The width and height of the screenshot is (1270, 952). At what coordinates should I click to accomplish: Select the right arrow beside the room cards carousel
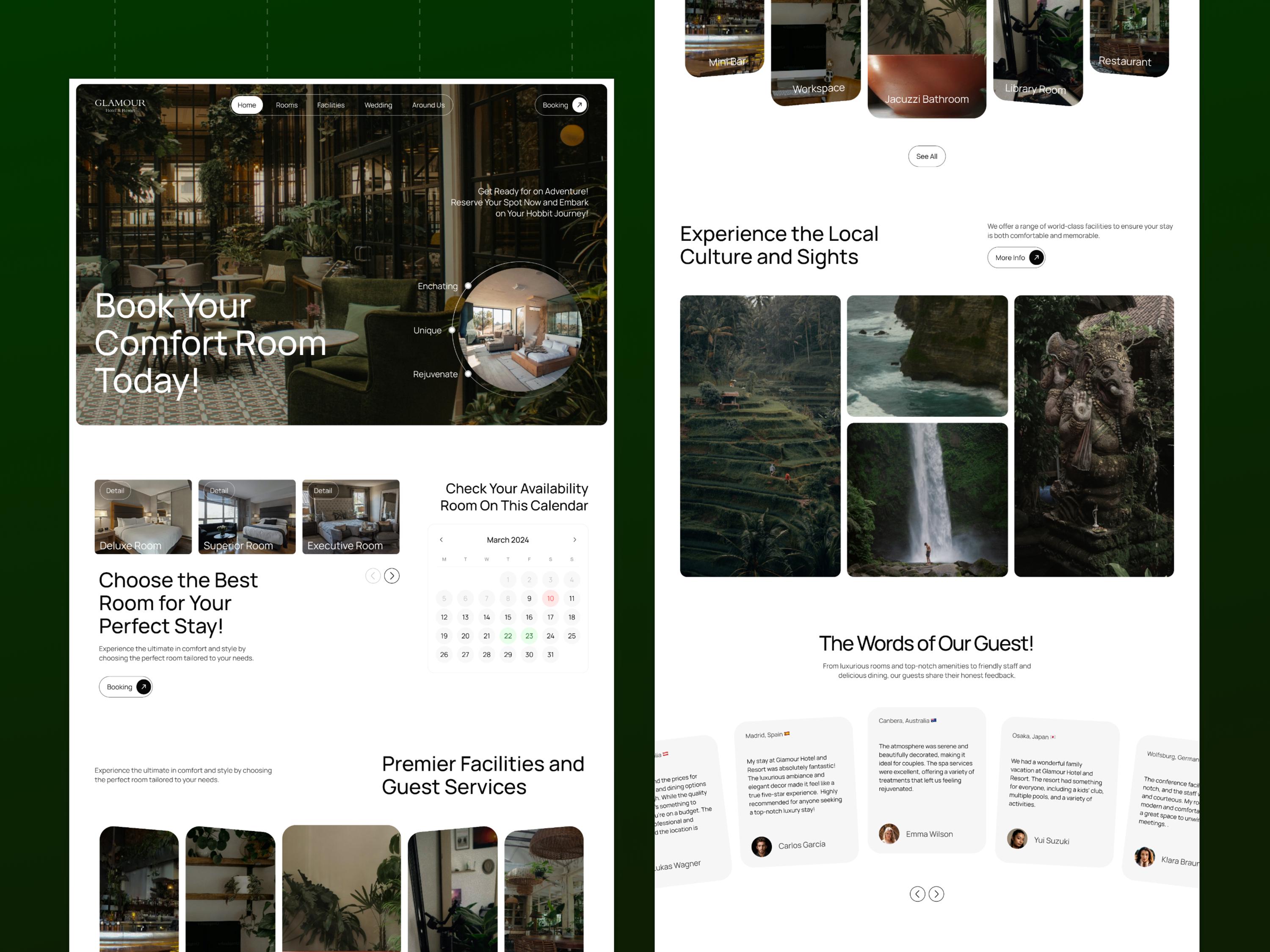click(x=392, y=575)
